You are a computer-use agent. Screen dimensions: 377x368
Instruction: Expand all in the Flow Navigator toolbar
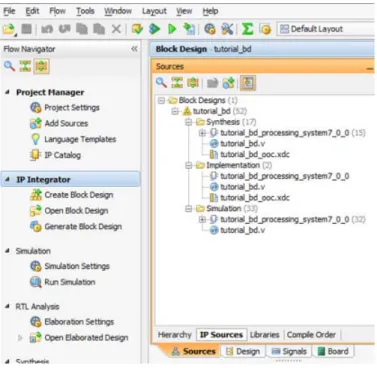(41, 66)
